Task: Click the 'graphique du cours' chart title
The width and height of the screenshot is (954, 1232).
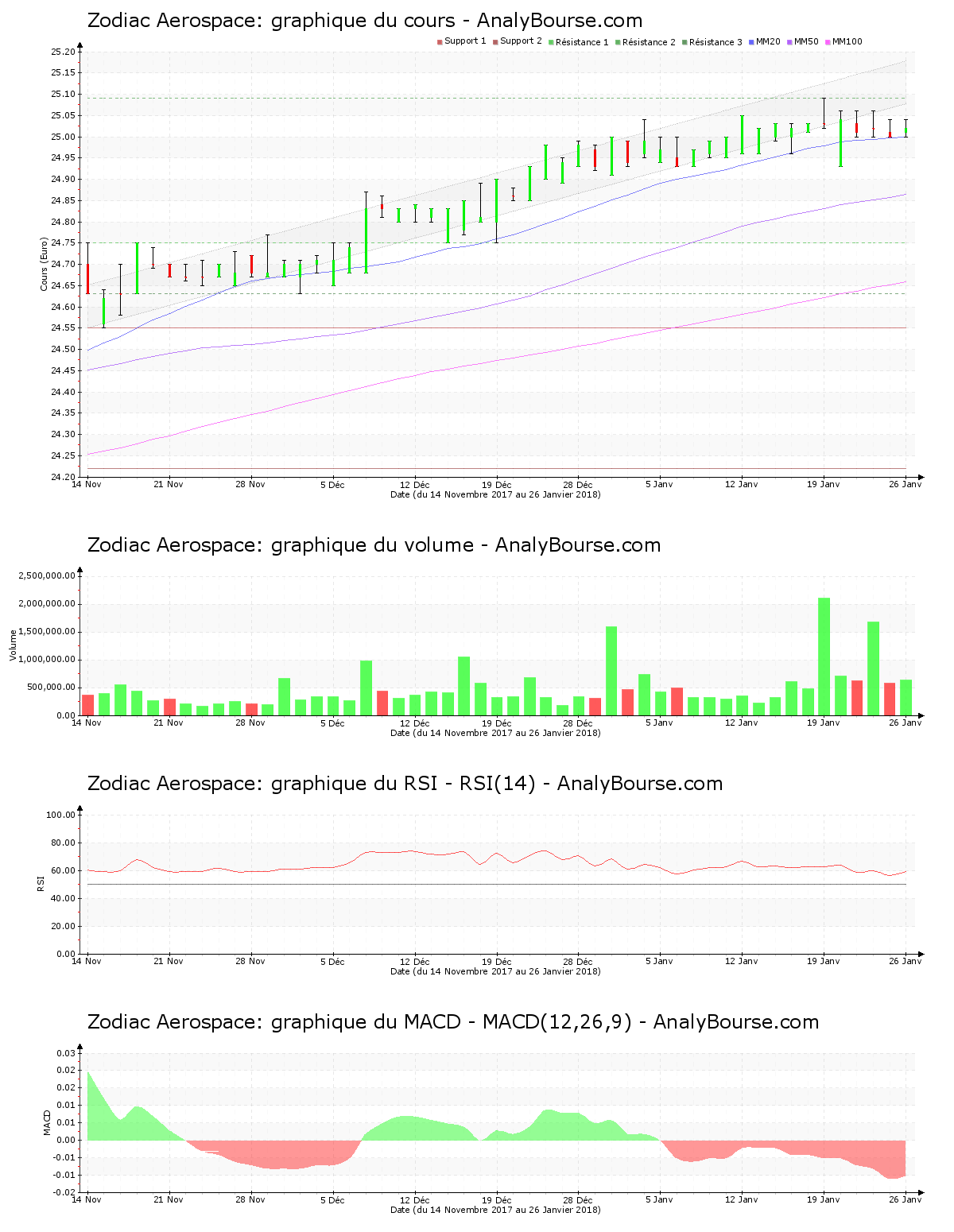Action: point(363,21)
